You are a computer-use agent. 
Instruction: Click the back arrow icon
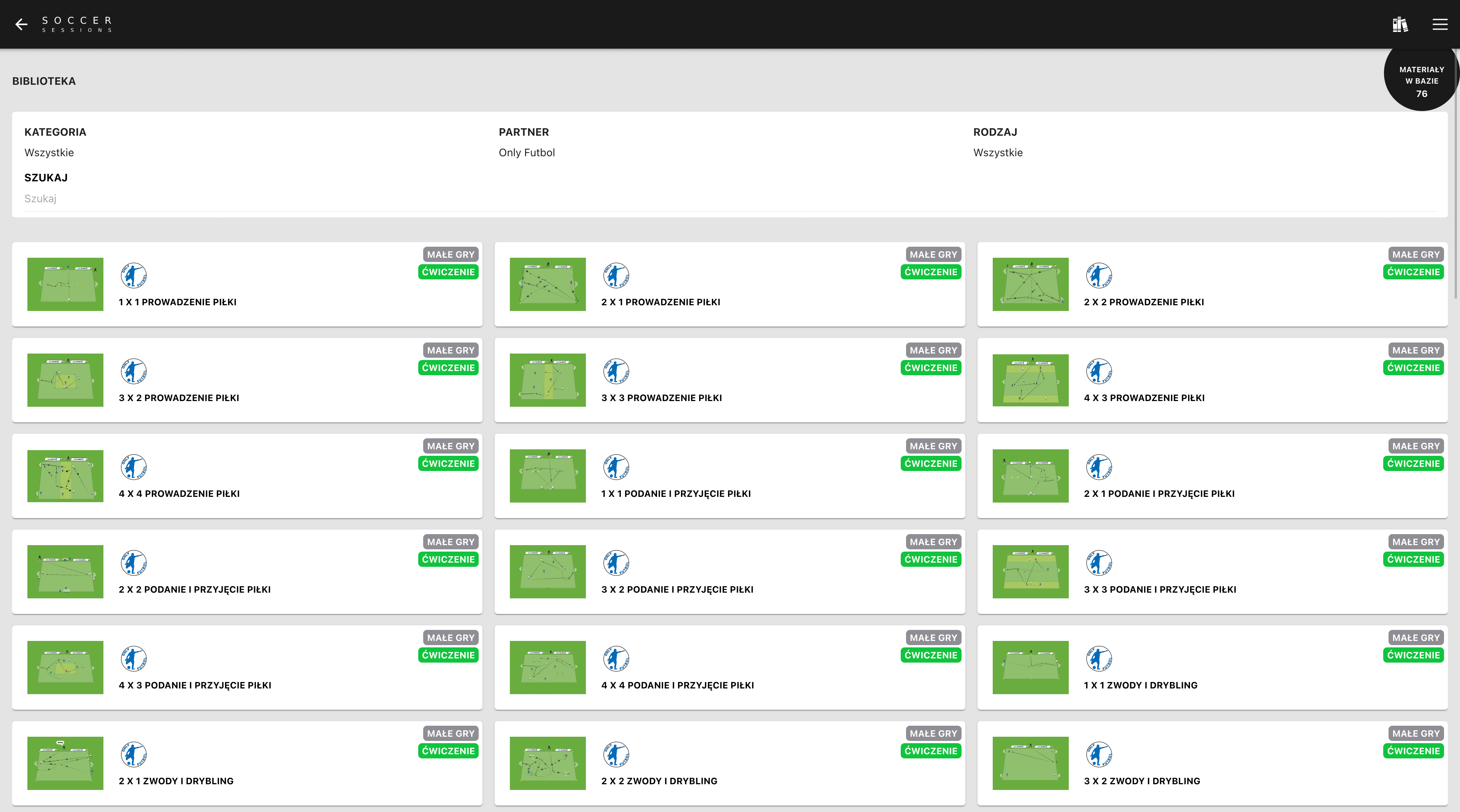[x=22, y=24]
